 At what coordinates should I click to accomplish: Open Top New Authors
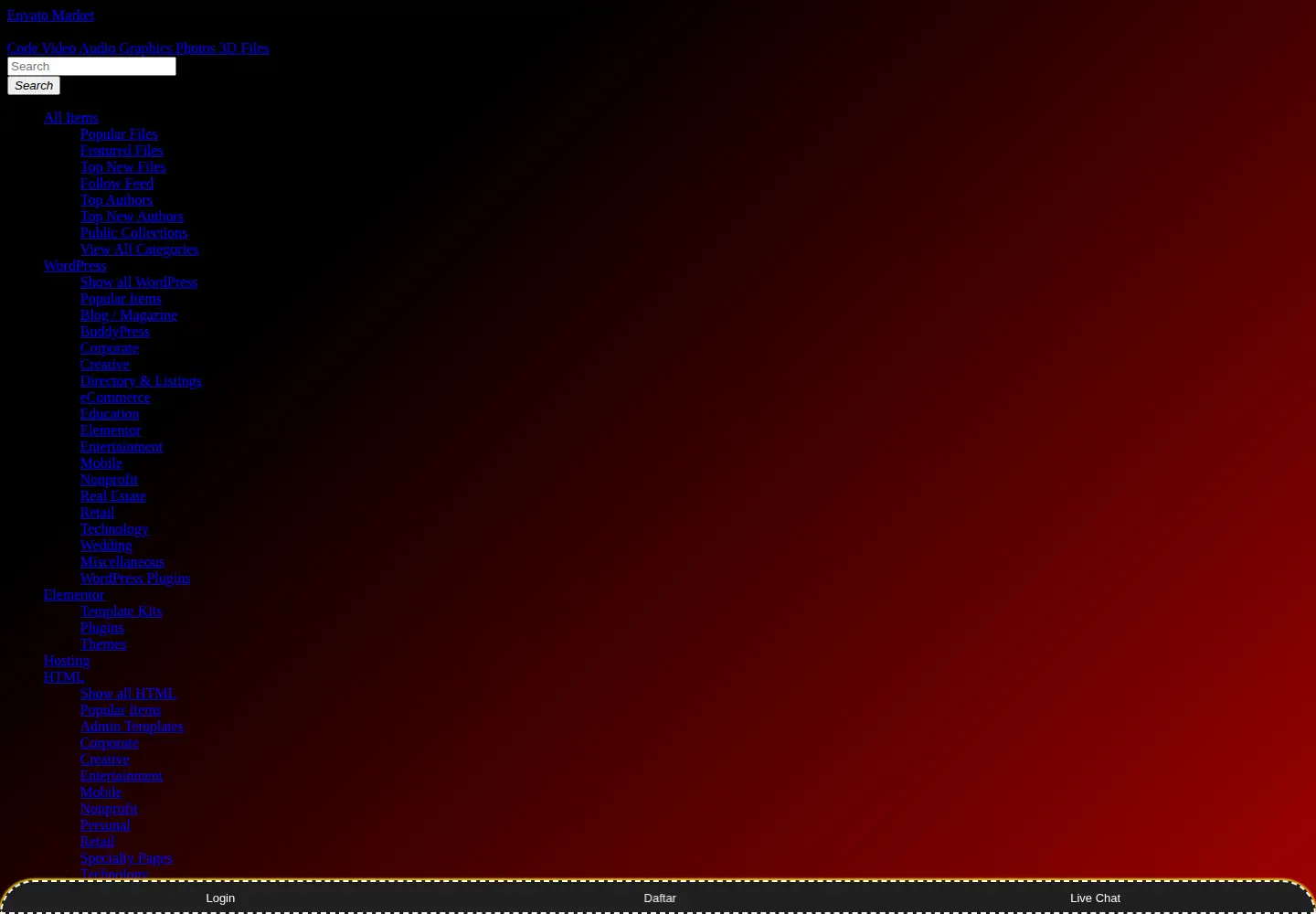coord(132,217)
